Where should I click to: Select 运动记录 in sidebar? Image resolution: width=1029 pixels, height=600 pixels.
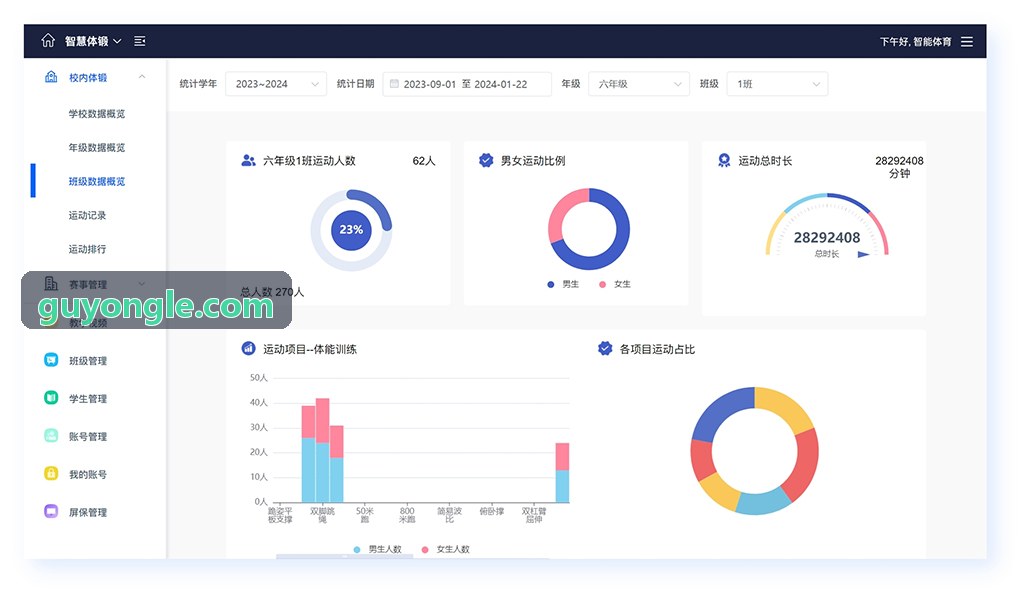point(87,215)
